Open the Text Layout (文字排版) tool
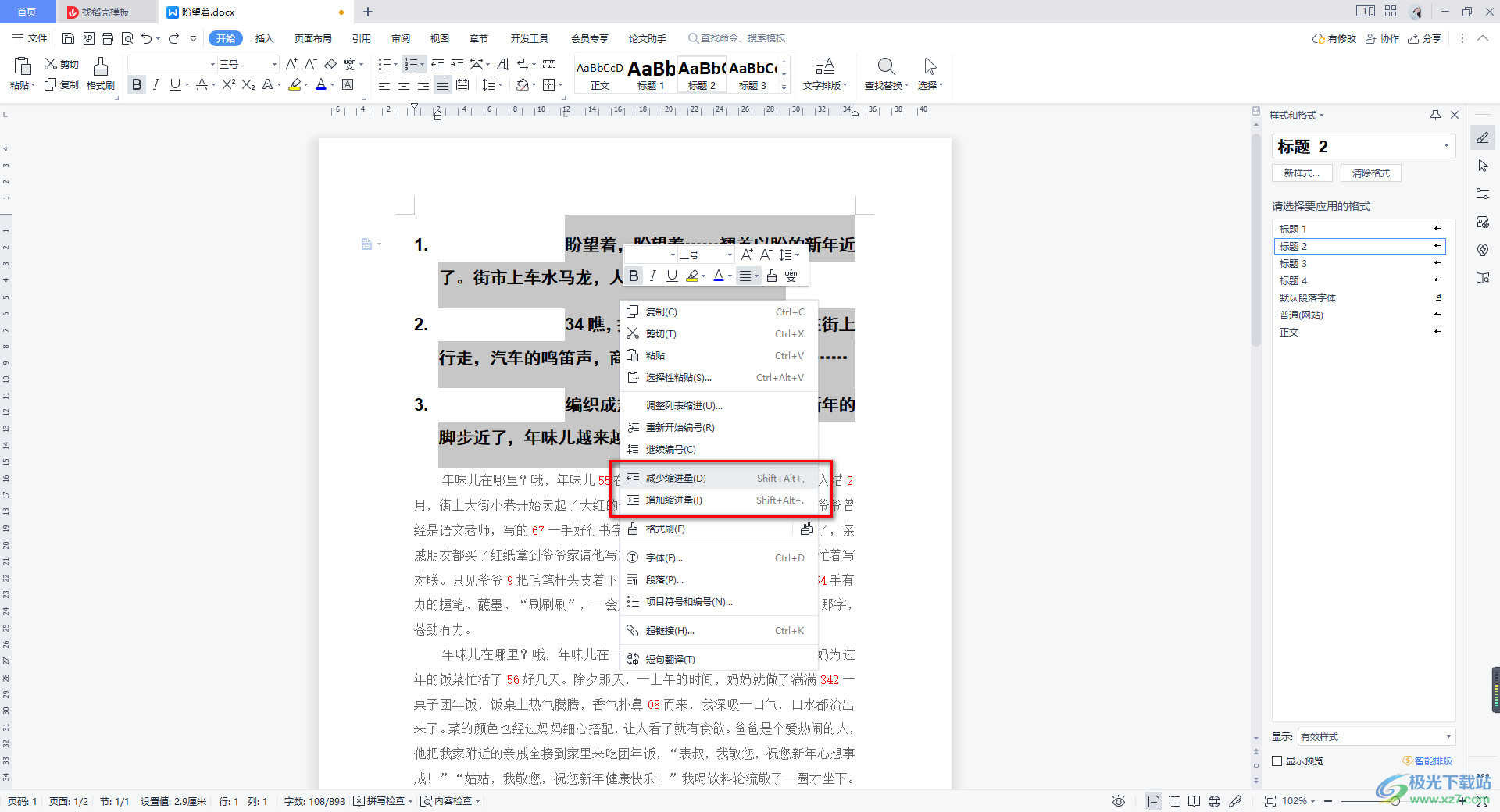Screen dimensions: 1500x812 click(825, 73)
